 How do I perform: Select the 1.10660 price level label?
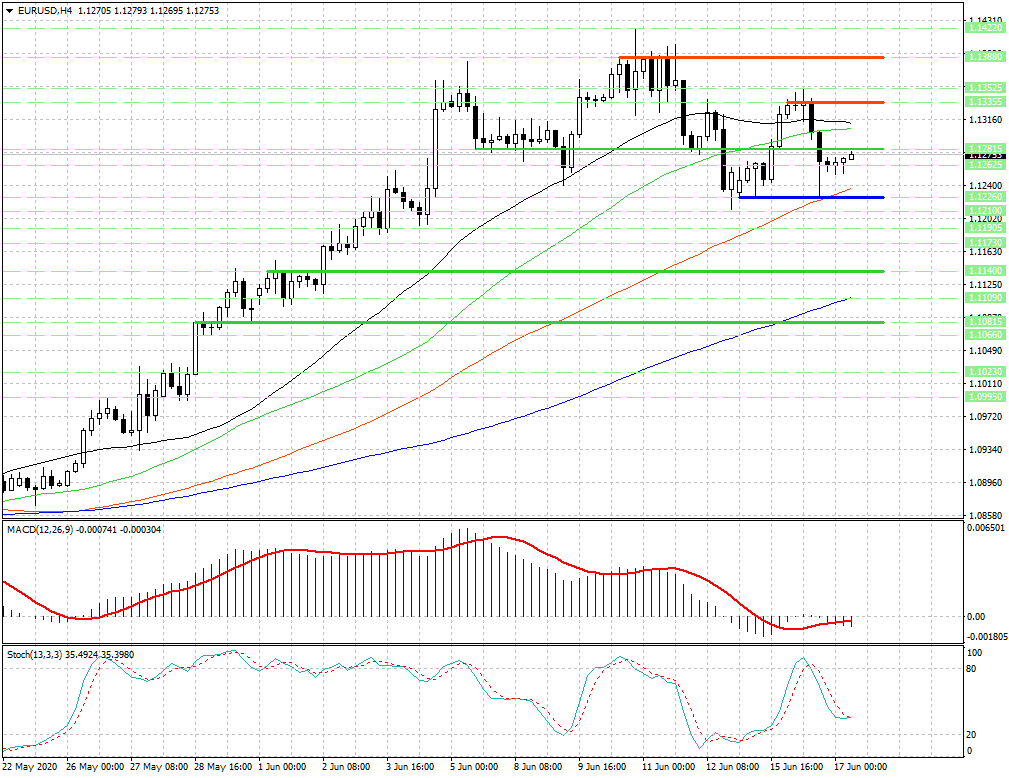click(985, 335)
